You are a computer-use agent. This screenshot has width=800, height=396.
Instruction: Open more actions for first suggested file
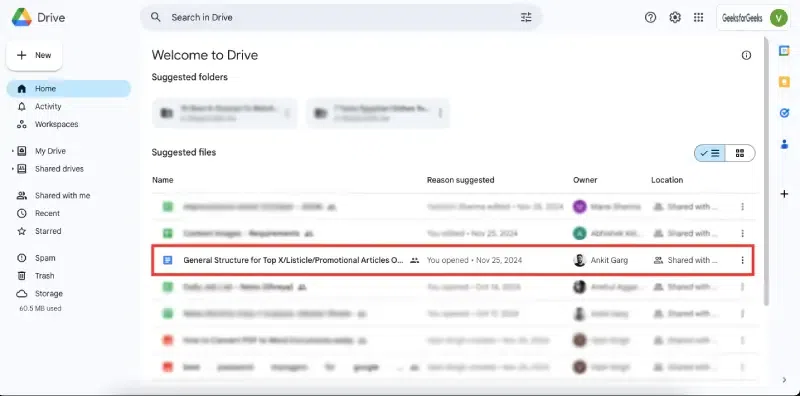tap(742, 207)
